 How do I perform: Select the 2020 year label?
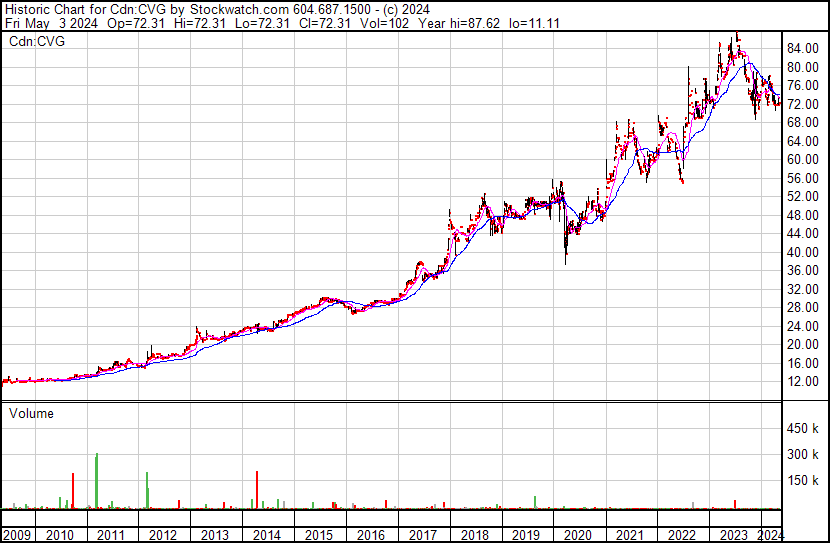point(578,535)
